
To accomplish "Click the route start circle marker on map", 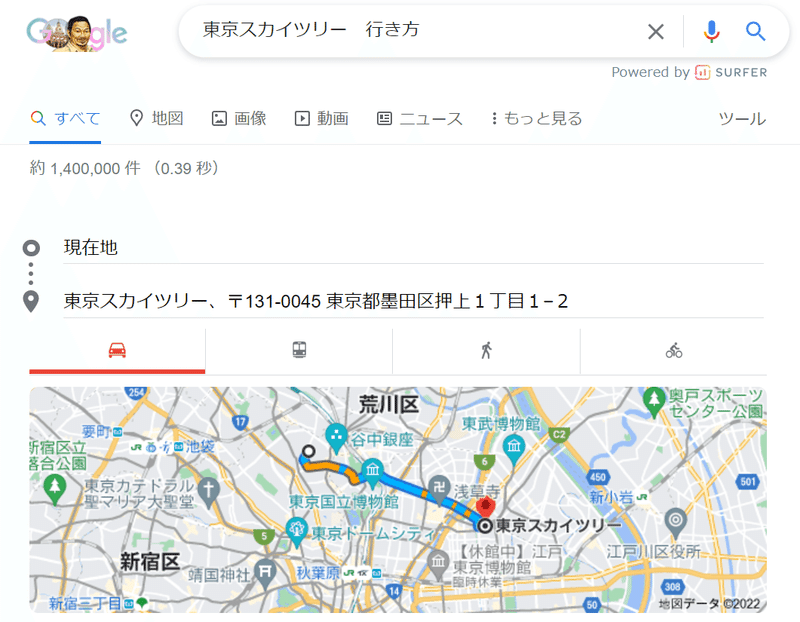I will point(308,451).
